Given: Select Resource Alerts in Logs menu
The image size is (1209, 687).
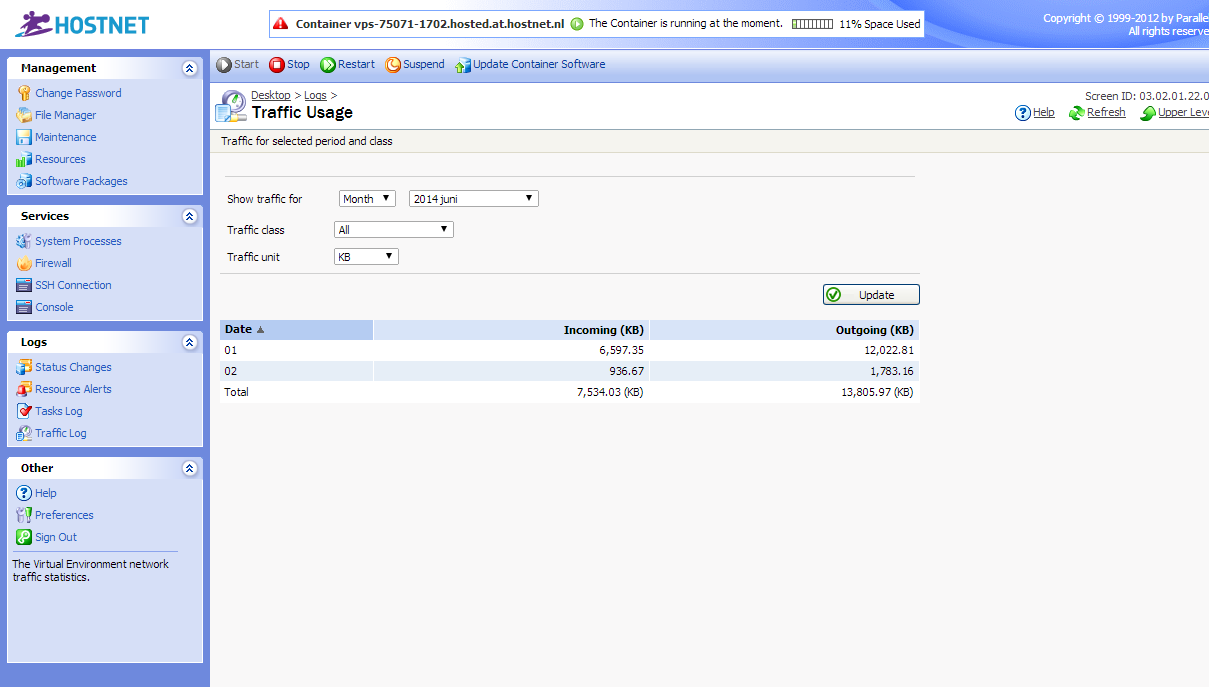Looking at the screenshot, I should (73, 390).
